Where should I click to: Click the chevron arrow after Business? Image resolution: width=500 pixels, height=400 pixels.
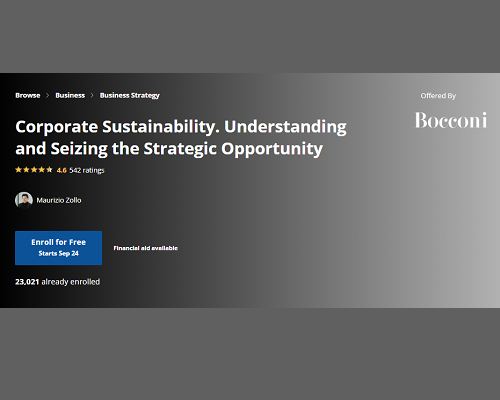(92, 95)
